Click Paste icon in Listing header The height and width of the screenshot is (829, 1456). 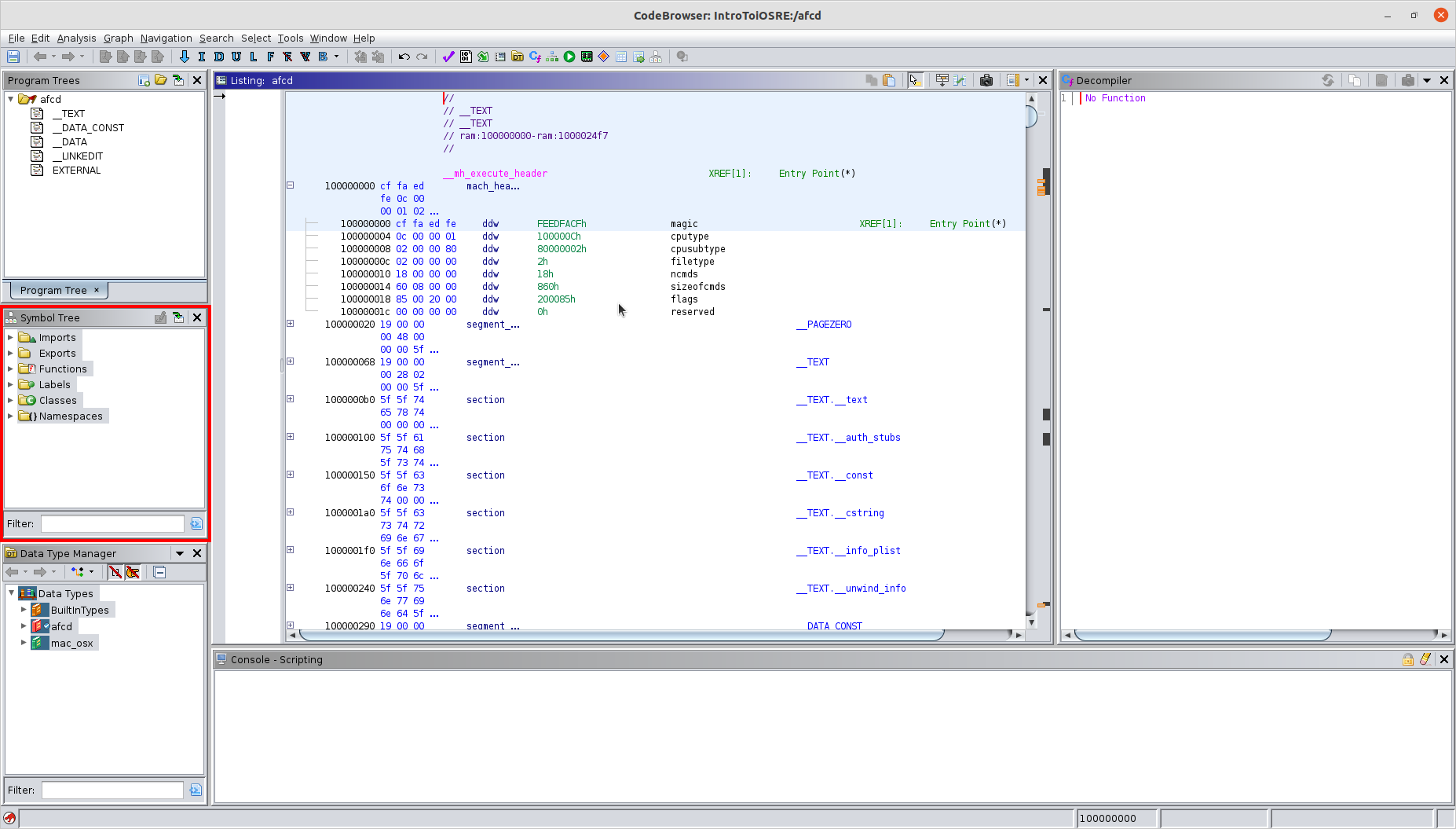pos(889,80)
